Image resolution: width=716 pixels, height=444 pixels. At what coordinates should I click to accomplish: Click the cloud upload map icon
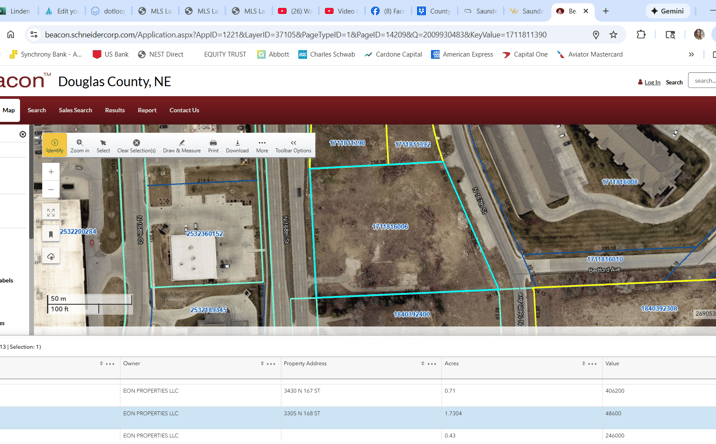51,256
